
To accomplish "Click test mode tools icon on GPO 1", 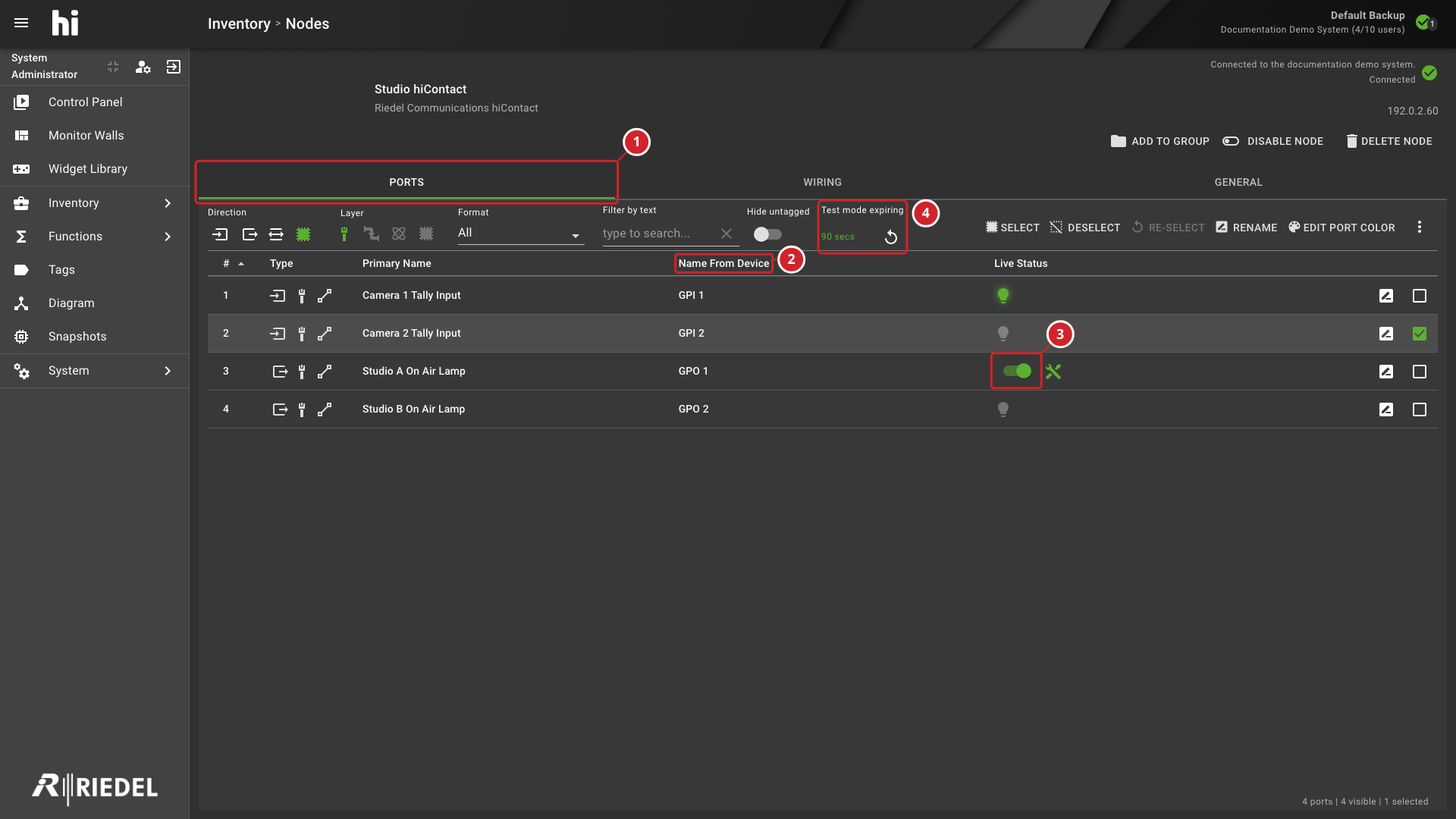I will (x=1053, y=372).
